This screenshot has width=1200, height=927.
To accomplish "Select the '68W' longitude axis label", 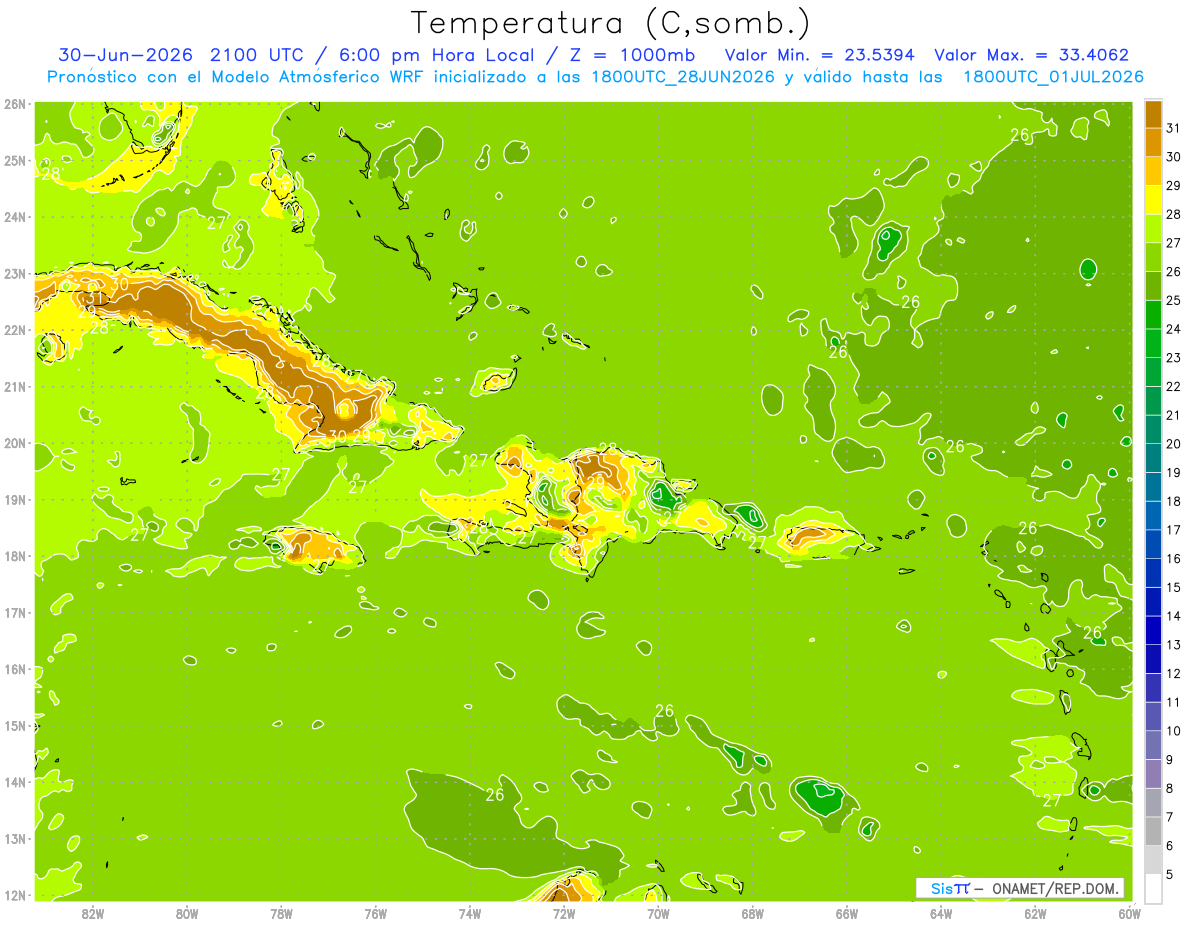I will point(753,913).
